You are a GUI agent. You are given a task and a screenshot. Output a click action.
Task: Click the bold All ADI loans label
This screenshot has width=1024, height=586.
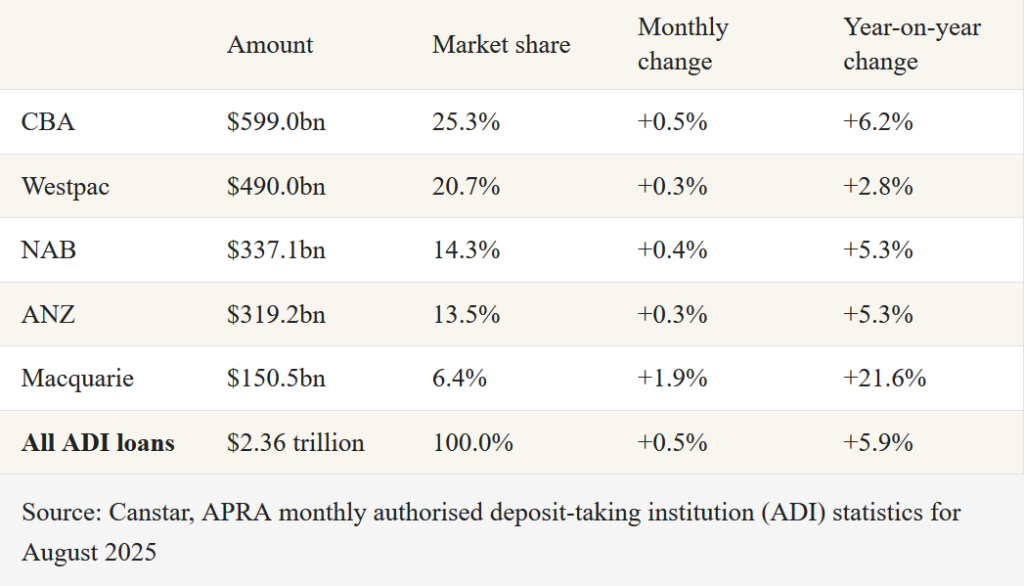(x=98, y=442)
